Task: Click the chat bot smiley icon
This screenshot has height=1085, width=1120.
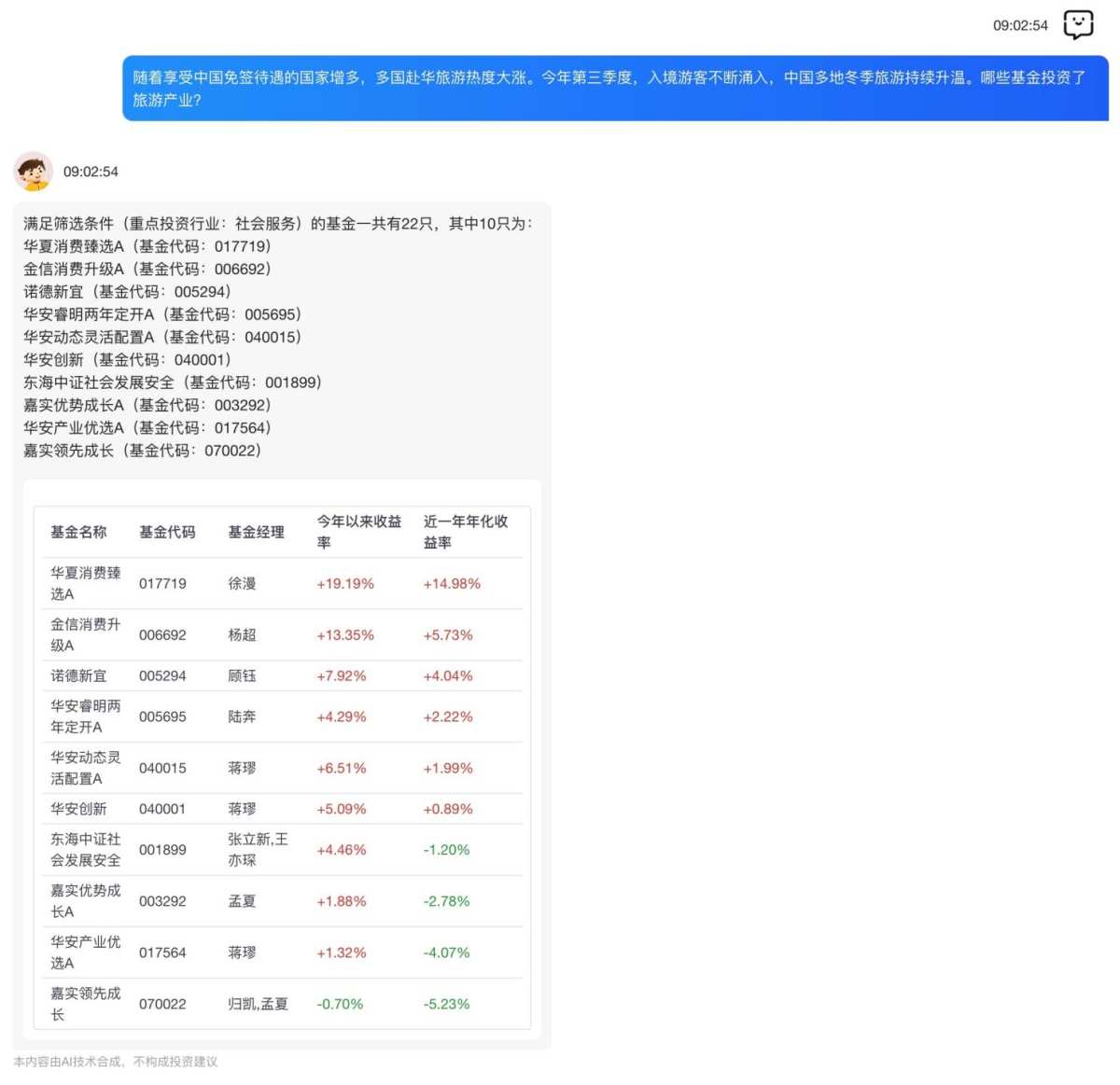Action: coord(1078,24)
